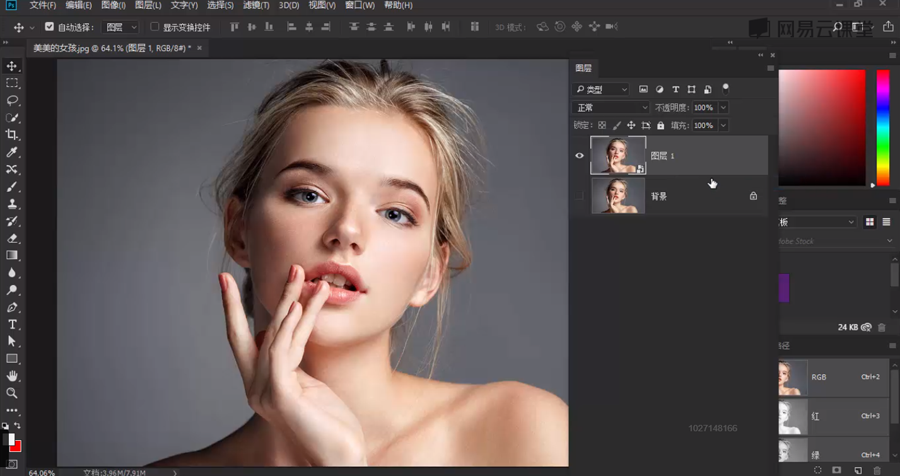Open the 正常 blend mode dropdown
900x476 pixels.
pyautogui.click(x=611, y=107)
